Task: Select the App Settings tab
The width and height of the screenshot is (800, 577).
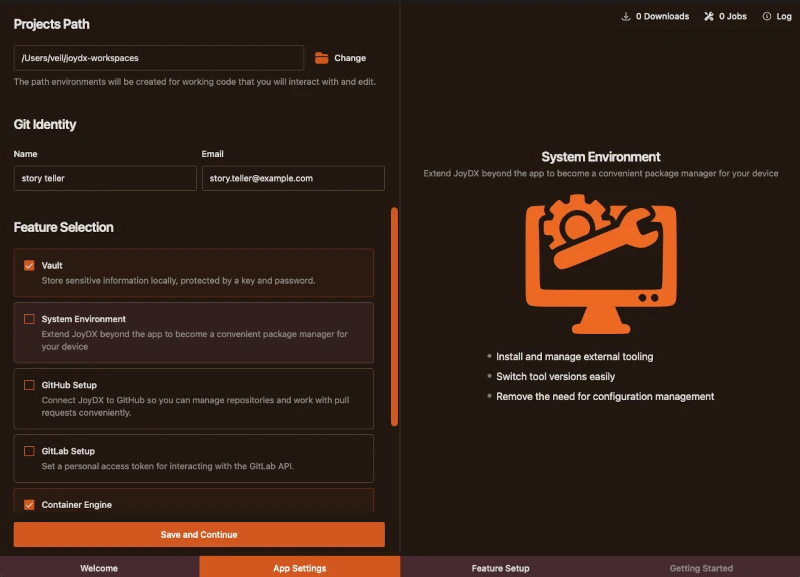Action: point(299,568)
